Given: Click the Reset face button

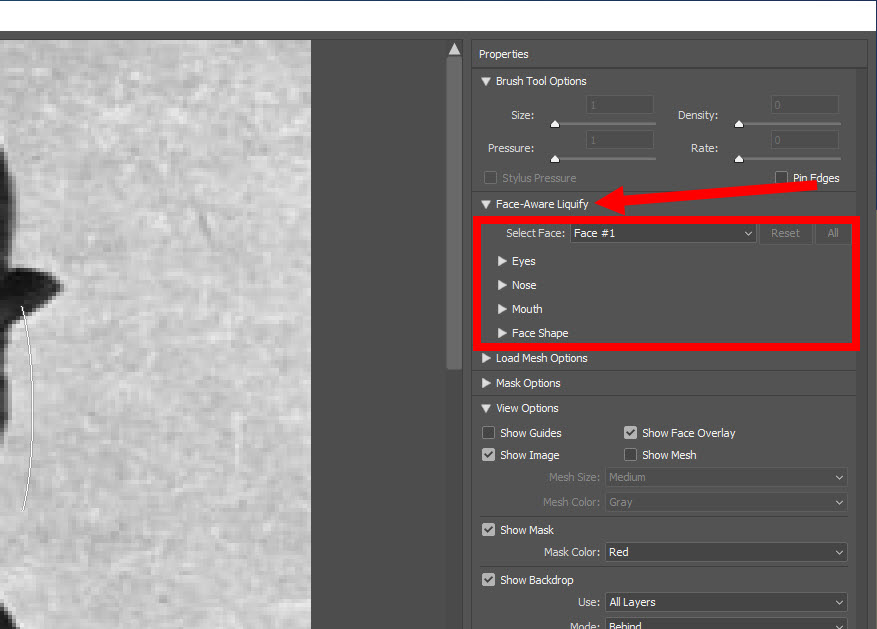Looking at the screenshot, I should [x=785, y=233].
